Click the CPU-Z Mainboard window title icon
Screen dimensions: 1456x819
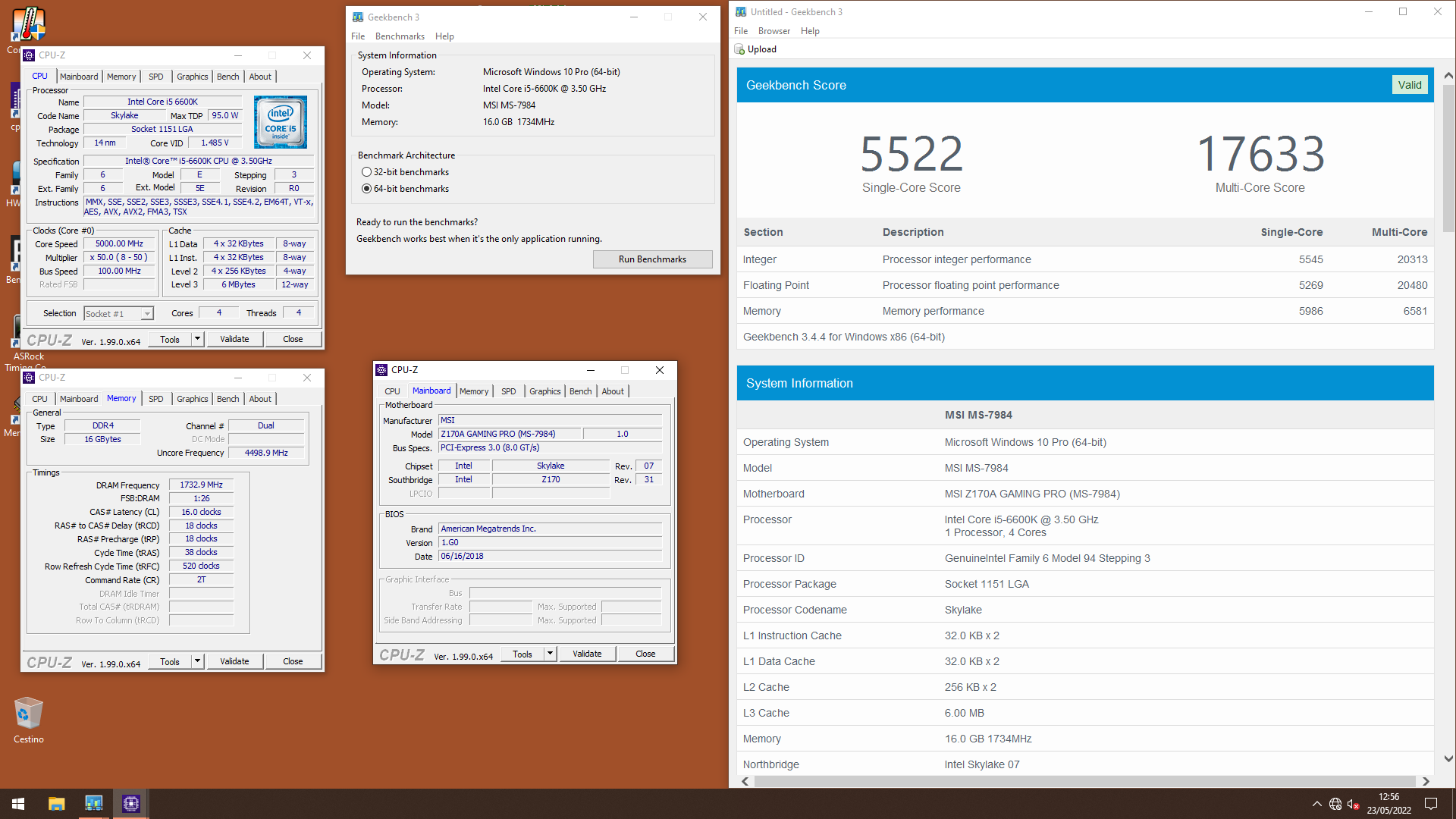click(382, 370)
